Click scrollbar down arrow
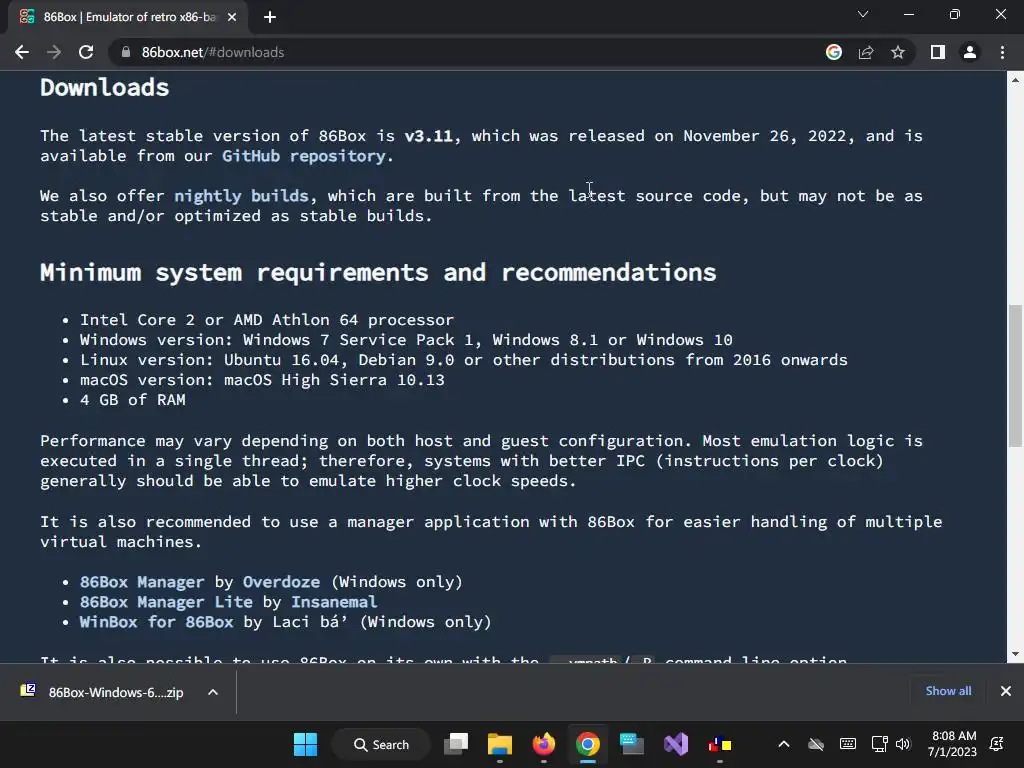Screen dimensions: 1024x768 coord(1015,654)
